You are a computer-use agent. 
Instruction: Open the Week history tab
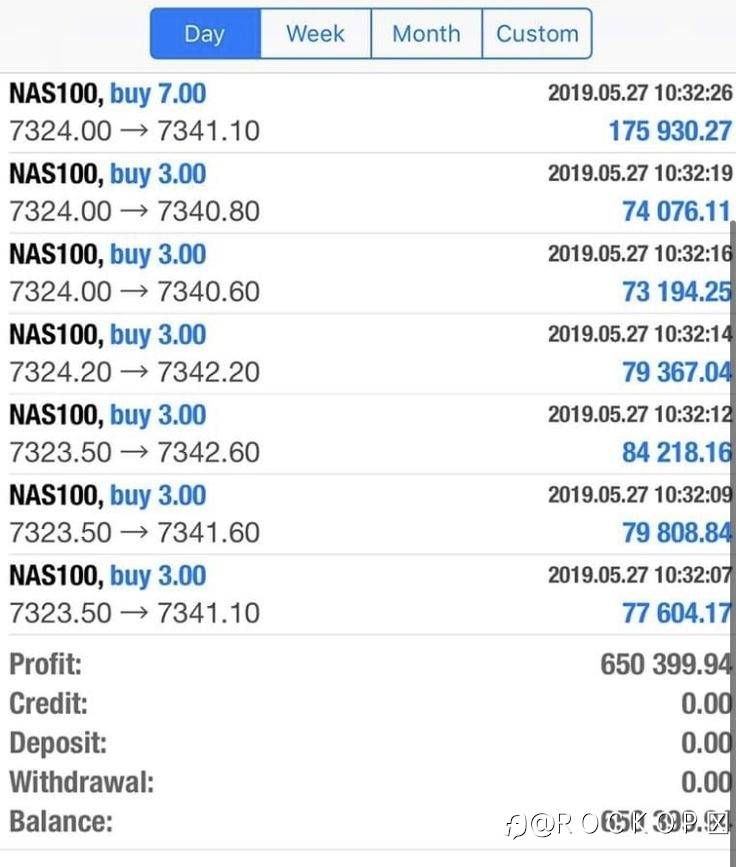click(x=315, y=34)
